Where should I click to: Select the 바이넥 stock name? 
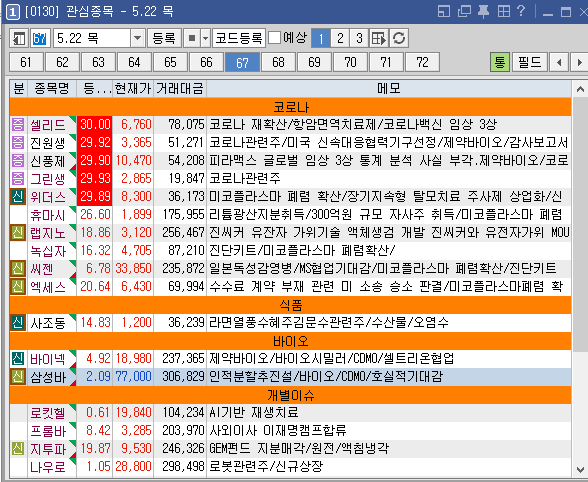click(48, 359)
